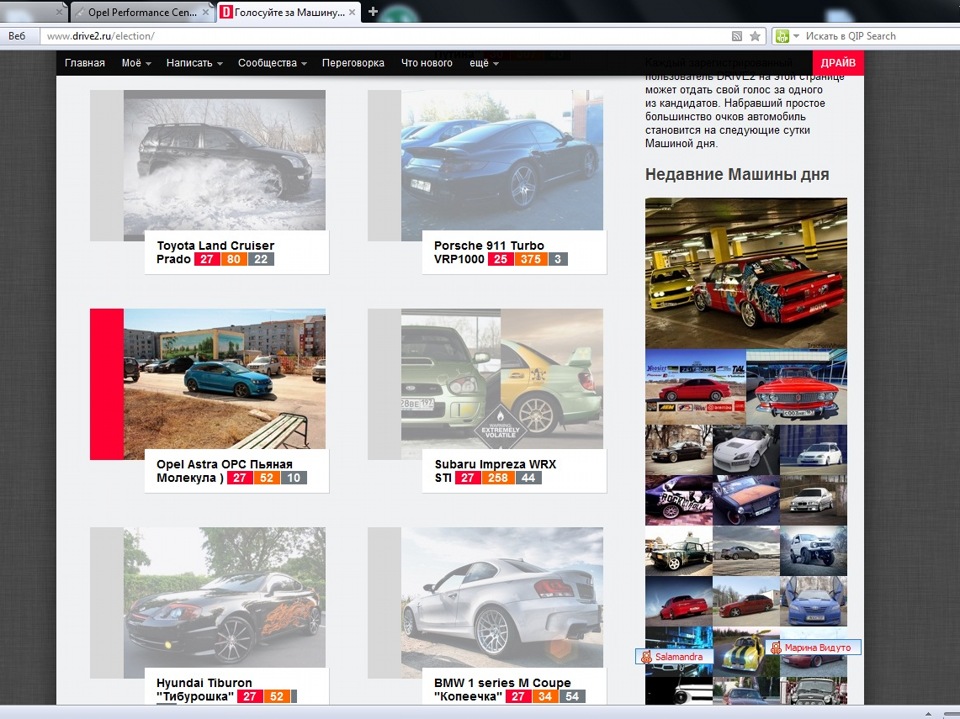
Task: Bookmark page with the star icon
Action: click(756, 36)
